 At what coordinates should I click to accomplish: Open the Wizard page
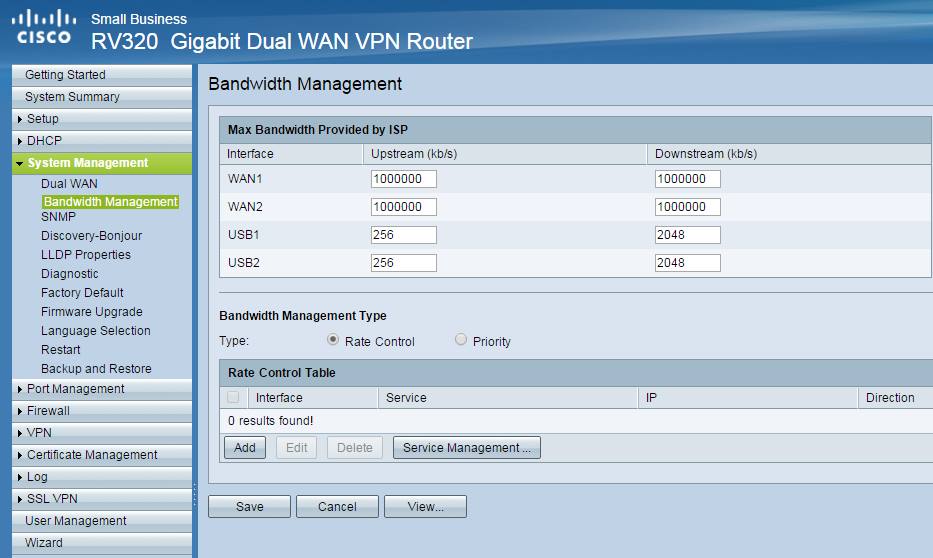tap(102, 543)
